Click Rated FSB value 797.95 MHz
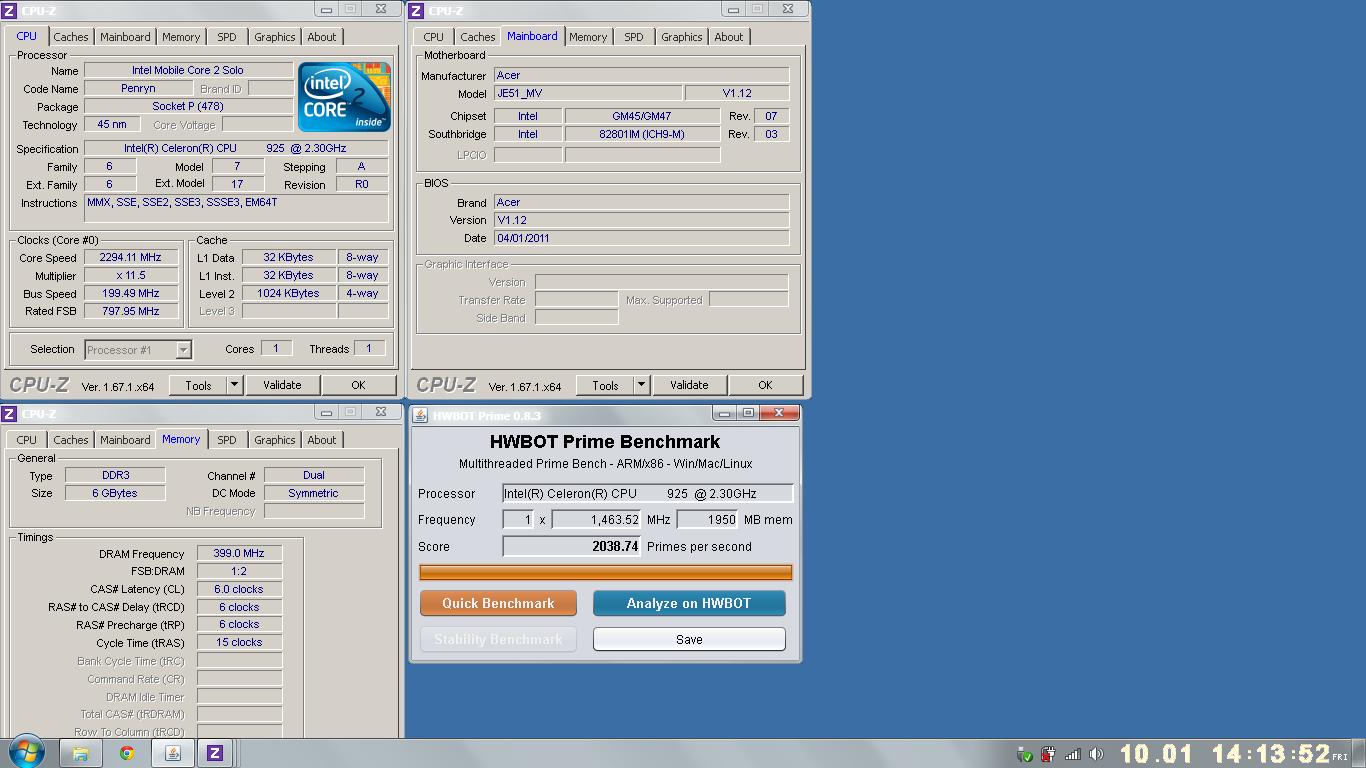This screenshot has width=1366, height=768. click(131, 311)
